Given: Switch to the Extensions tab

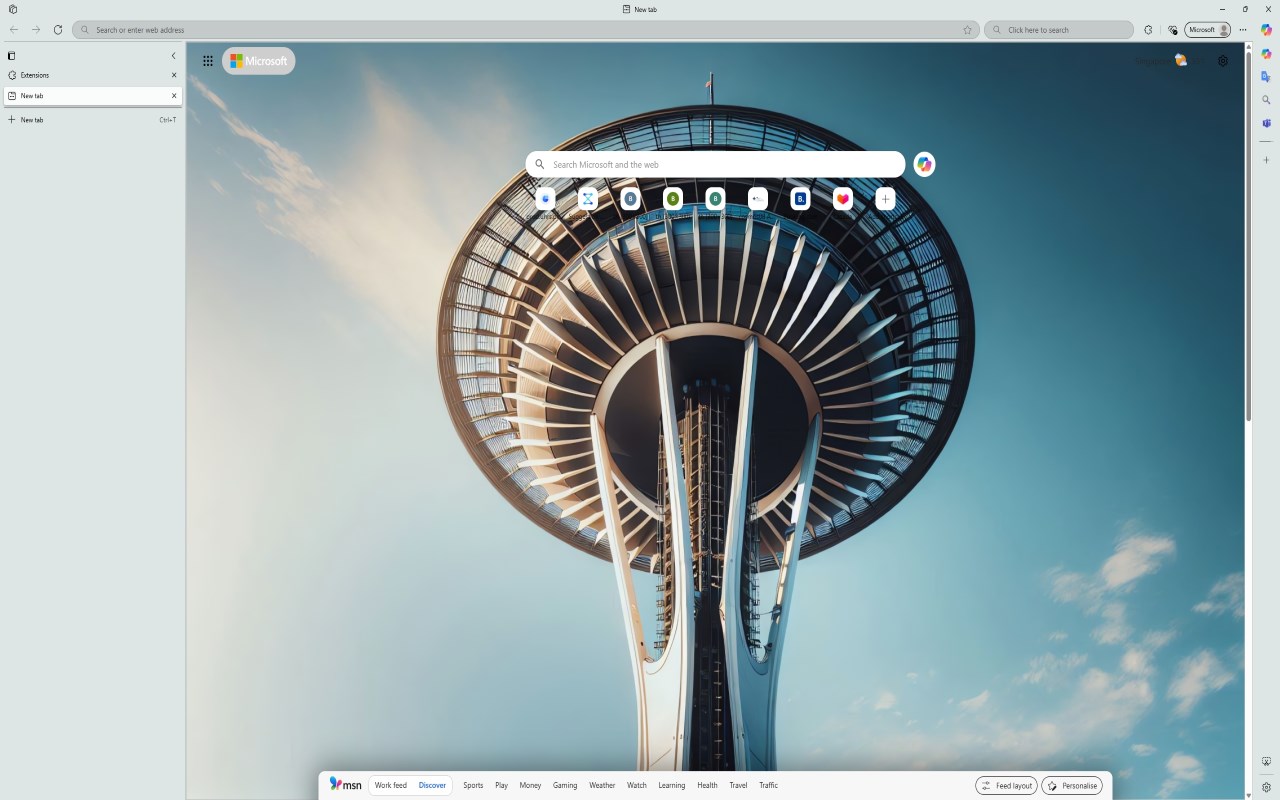Looking at the screenshot, I should [92, 75].
